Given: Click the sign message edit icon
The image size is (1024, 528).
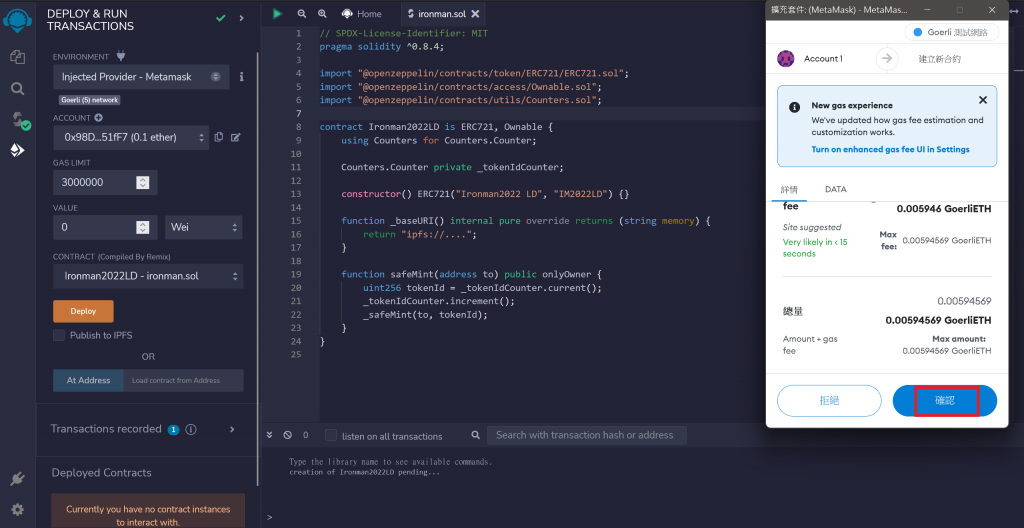Looking at the screenshot, I should click(x=236, y=137).
